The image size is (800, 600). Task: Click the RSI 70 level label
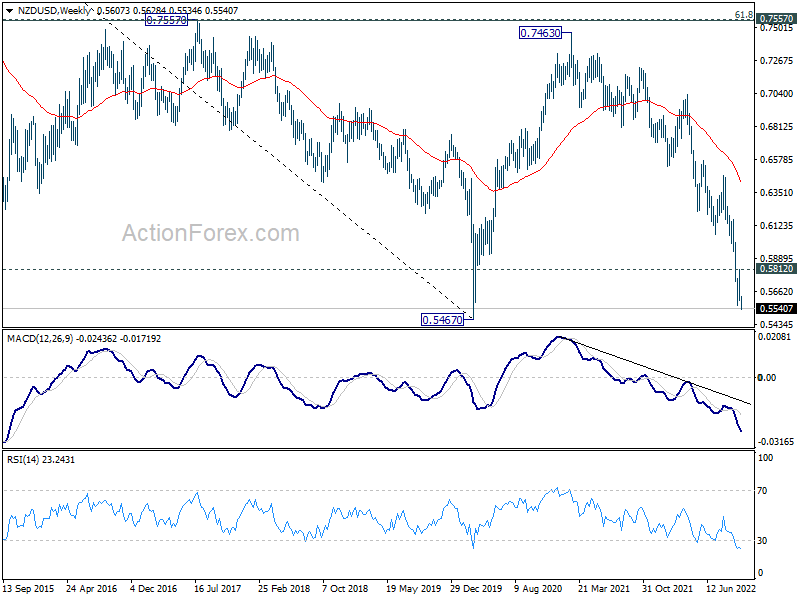[x=762, y=491]
